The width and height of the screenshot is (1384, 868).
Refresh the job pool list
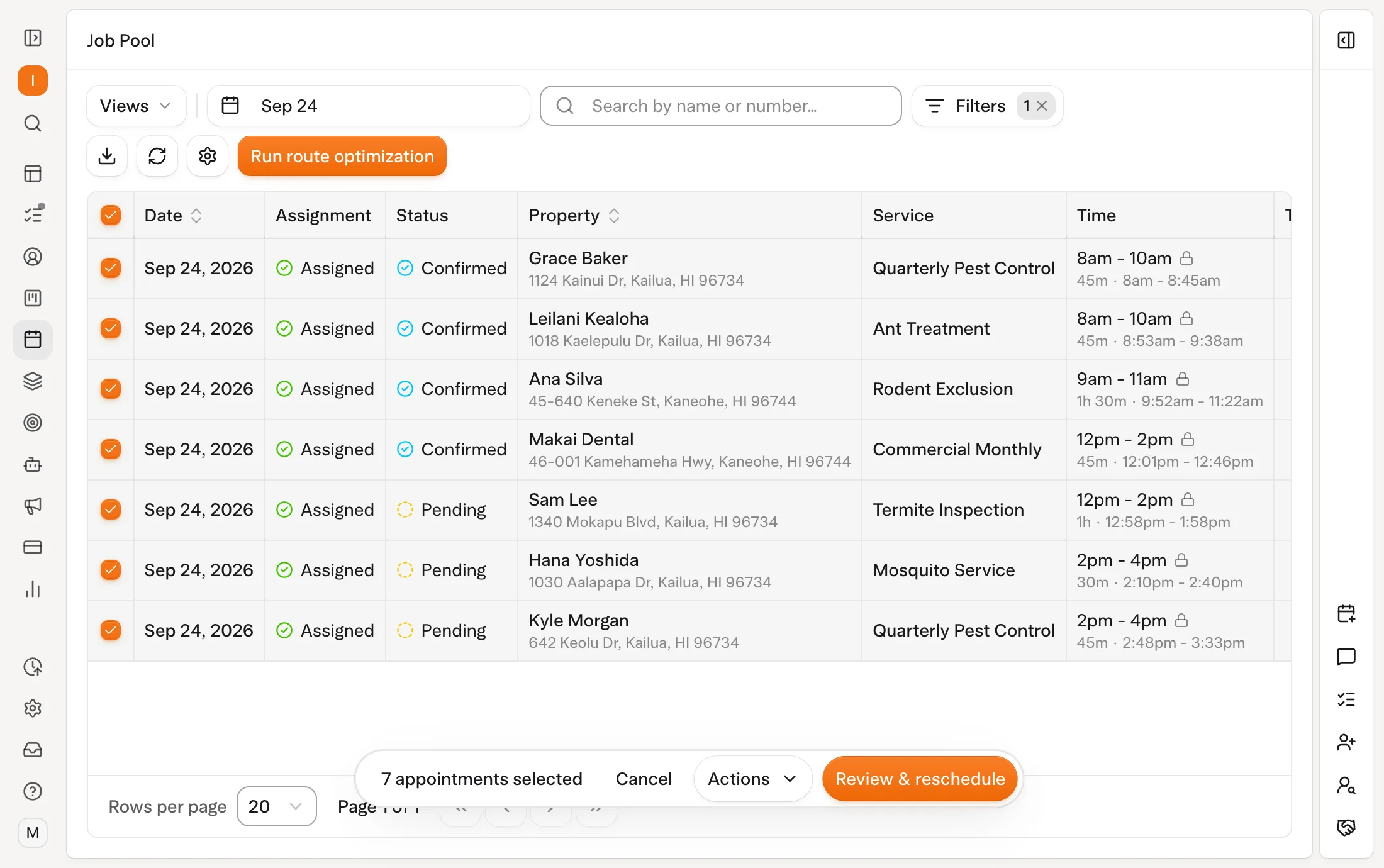click(x=157, y=156)
